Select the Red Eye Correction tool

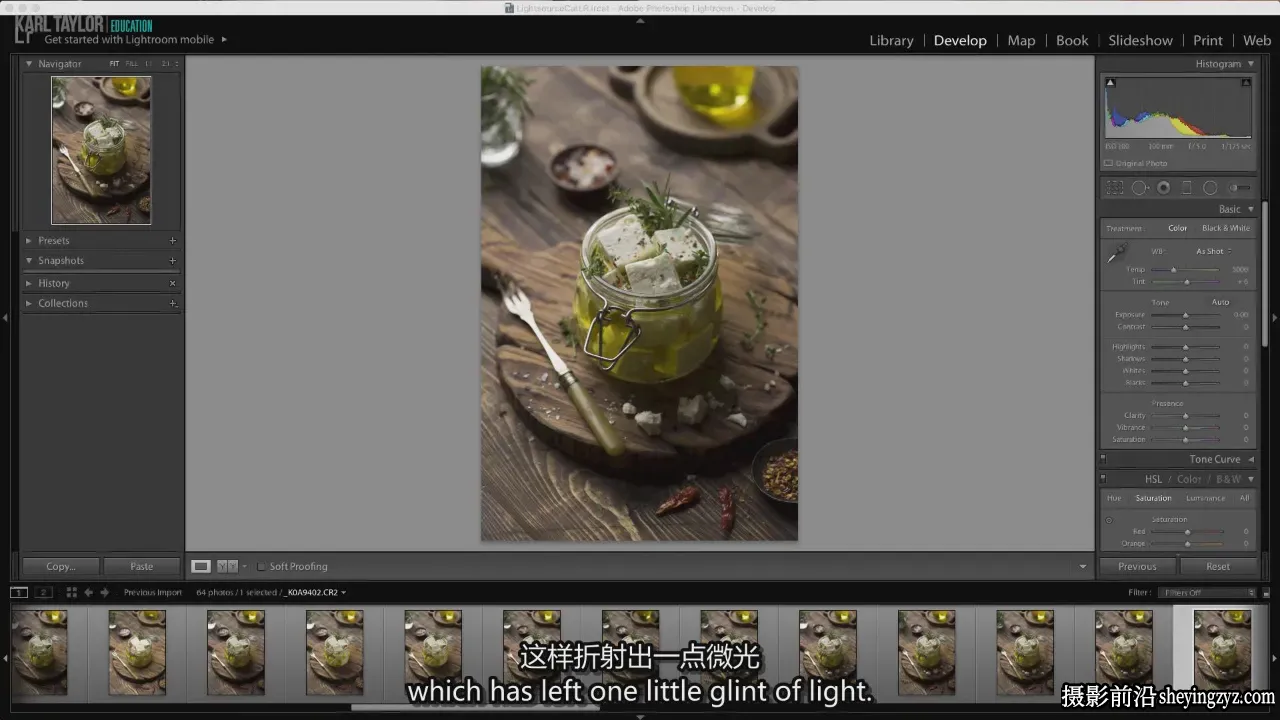[x=1163, y=188]
